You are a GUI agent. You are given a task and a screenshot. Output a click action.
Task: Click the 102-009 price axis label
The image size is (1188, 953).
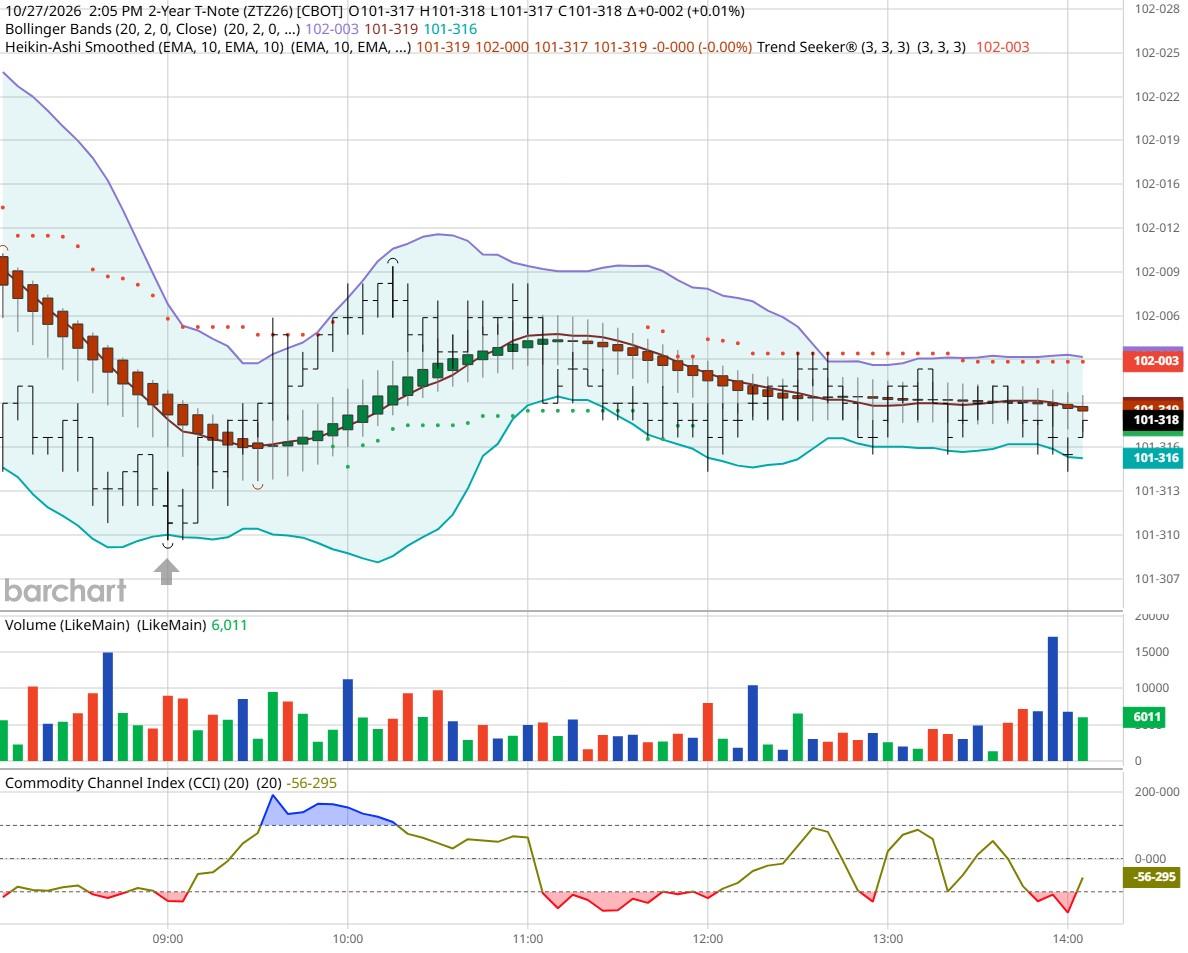pyautogui.click(x=1157, y=272)
